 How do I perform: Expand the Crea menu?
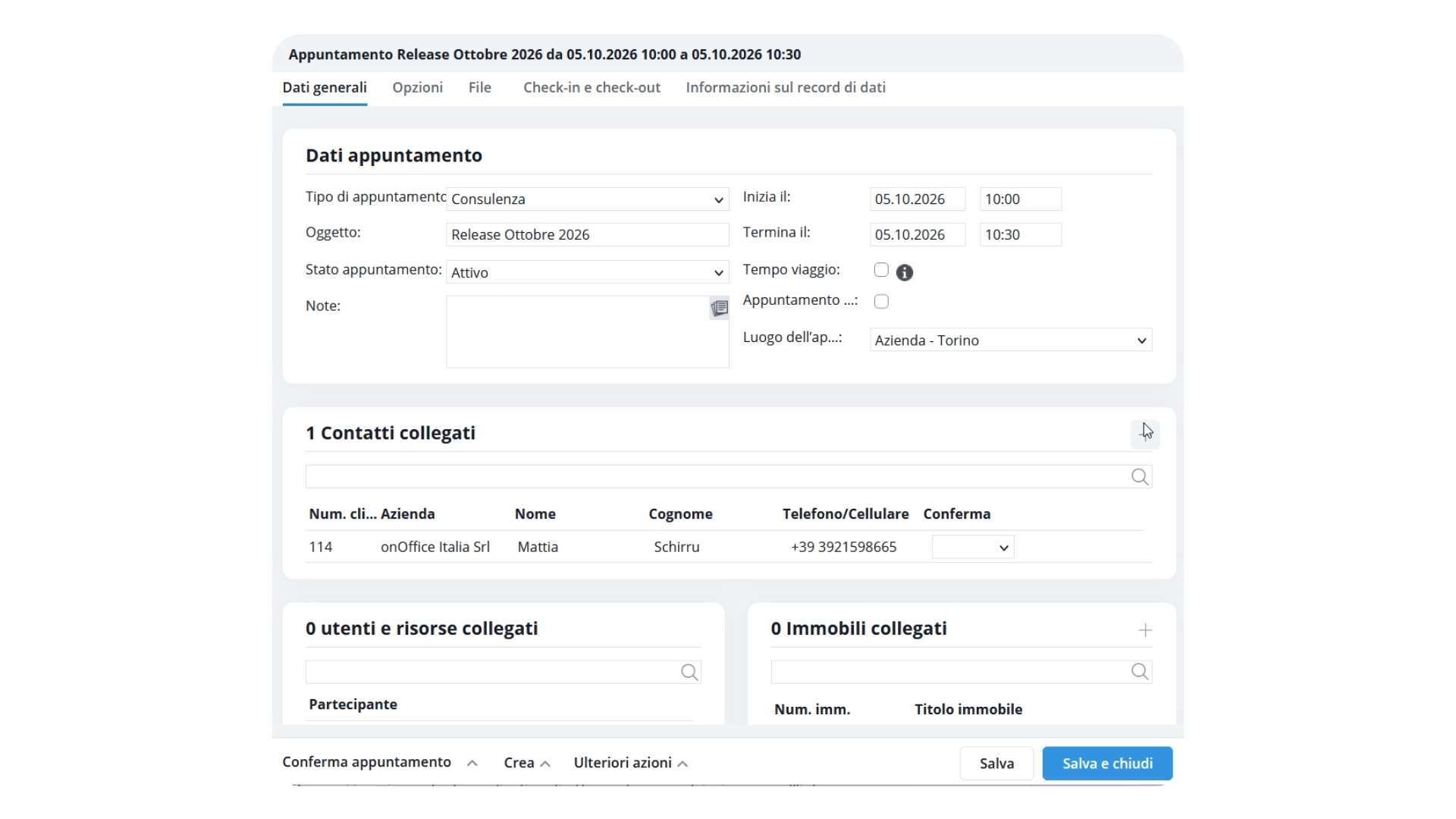click(x=526, y=763)
